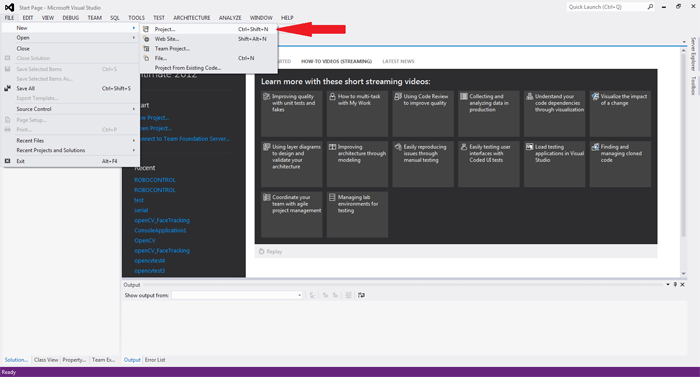The height and width of the screenshot is (377, 700).
Task: Switch to the Class View tab
Action: [x=46, y=360]
